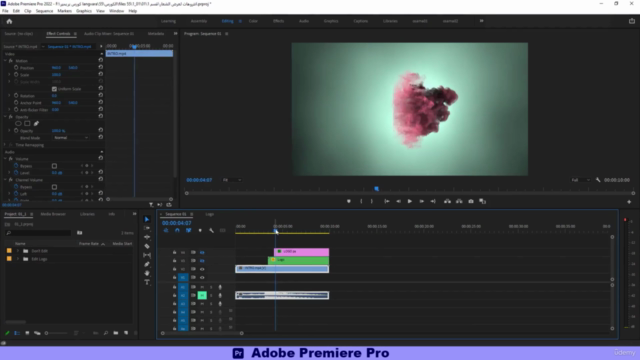Screen dimensions: 640x360
Task: Select the Slip tool
Action: [147, 255]
